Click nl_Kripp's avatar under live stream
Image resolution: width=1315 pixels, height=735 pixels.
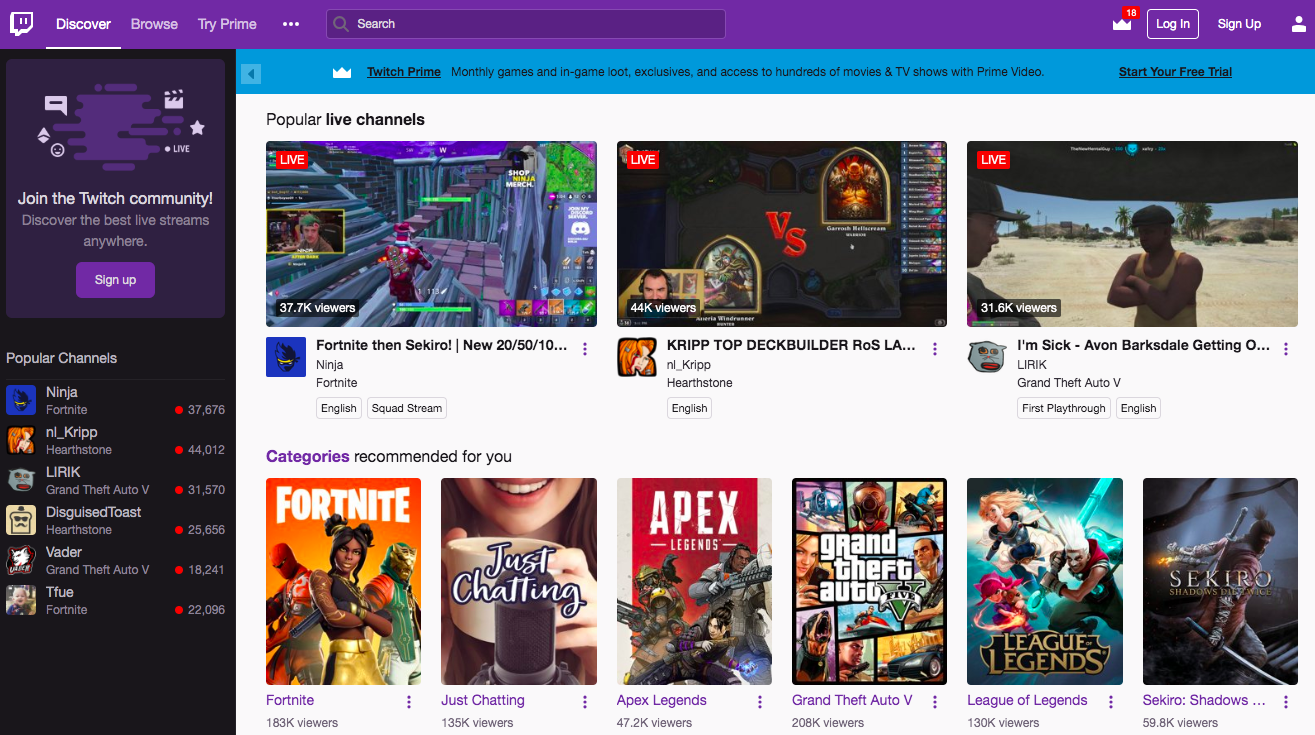tap(637, 357)
